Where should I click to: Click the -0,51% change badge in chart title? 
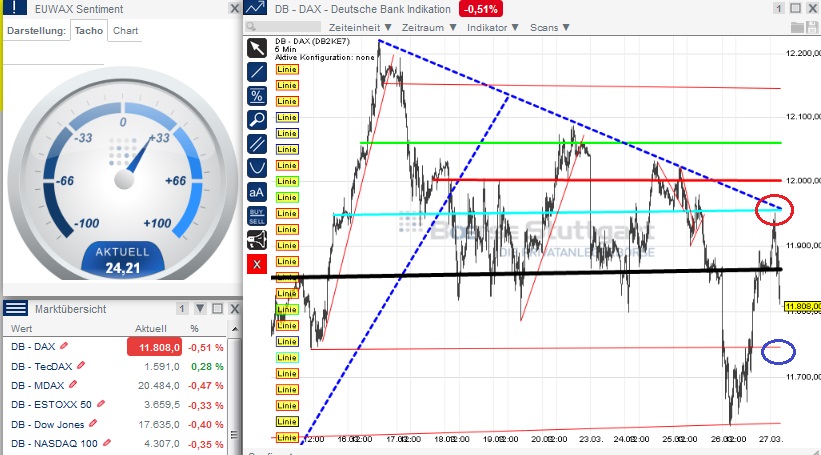[481, 9]
